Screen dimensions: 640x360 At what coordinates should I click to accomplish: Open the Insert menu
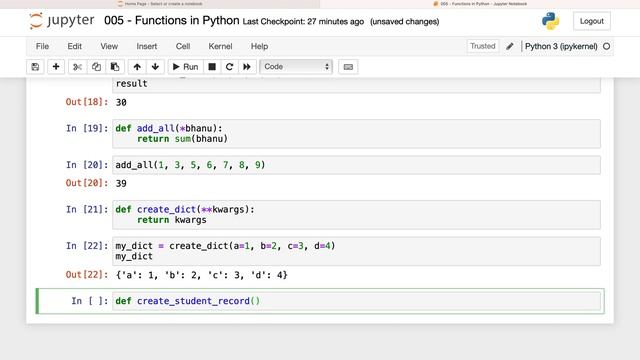point(147,46)
